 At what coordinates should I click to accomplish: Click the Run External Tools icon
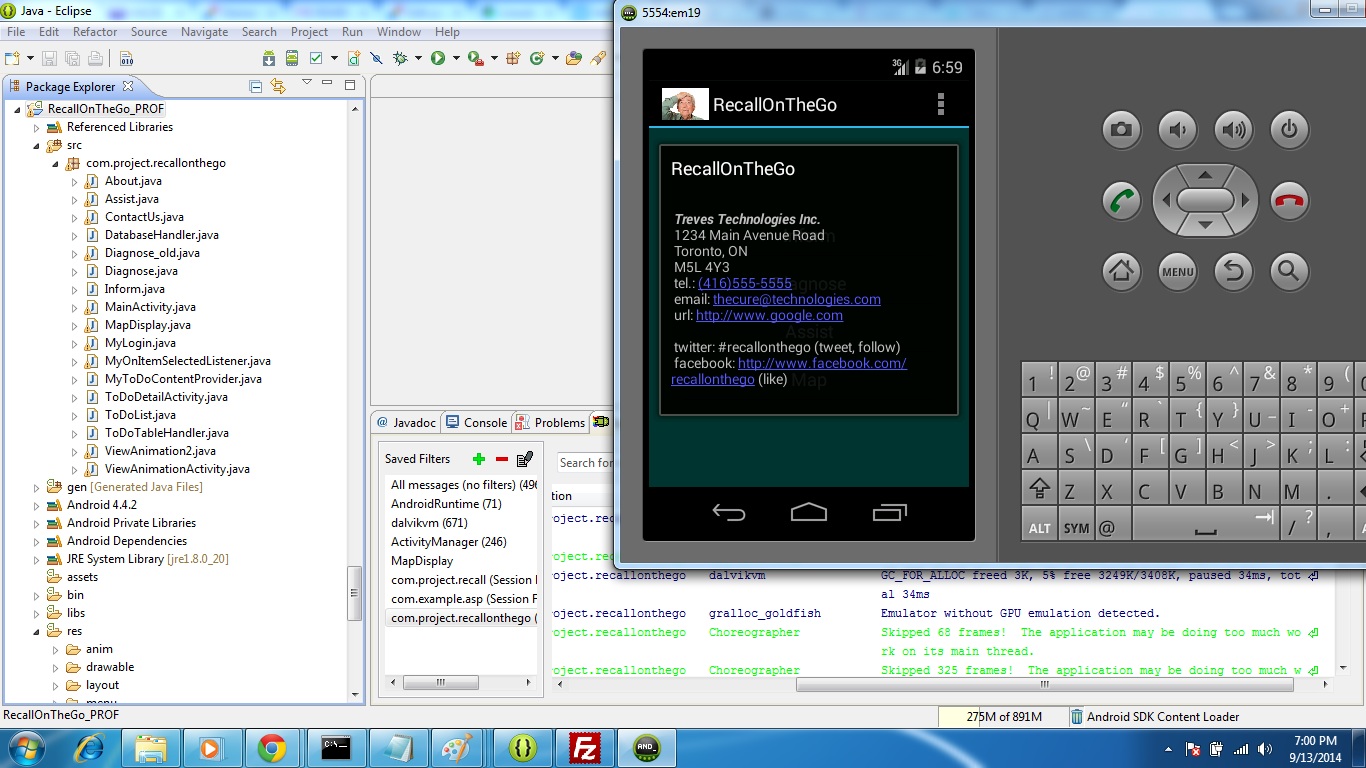pyautogui.click(x=476, y=59)
